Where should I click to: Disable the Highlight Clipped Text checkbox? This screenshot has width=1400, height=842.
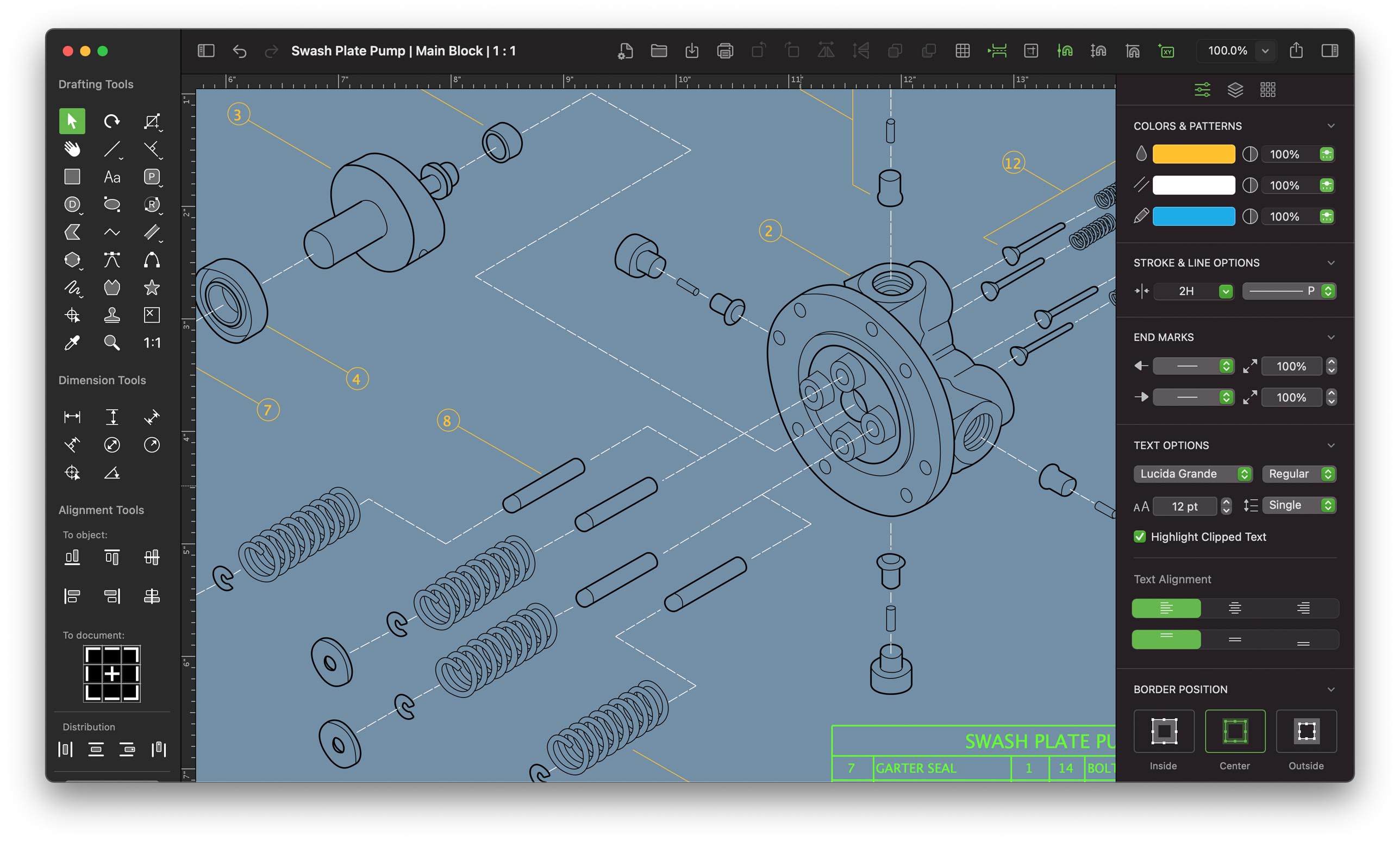pyautogui.click(x=1140, y=536)
